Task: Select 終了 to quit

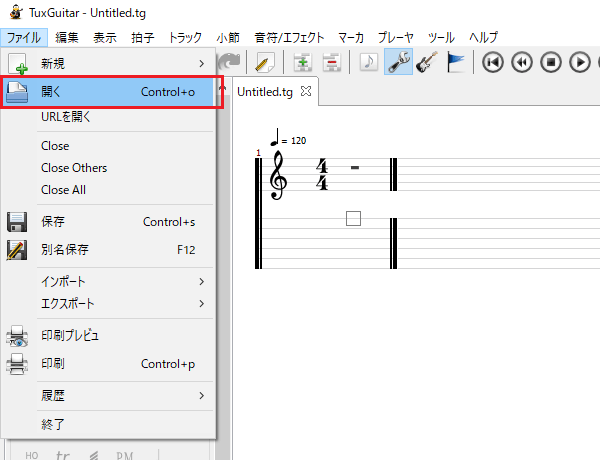Action: click(x=108, y=424)
